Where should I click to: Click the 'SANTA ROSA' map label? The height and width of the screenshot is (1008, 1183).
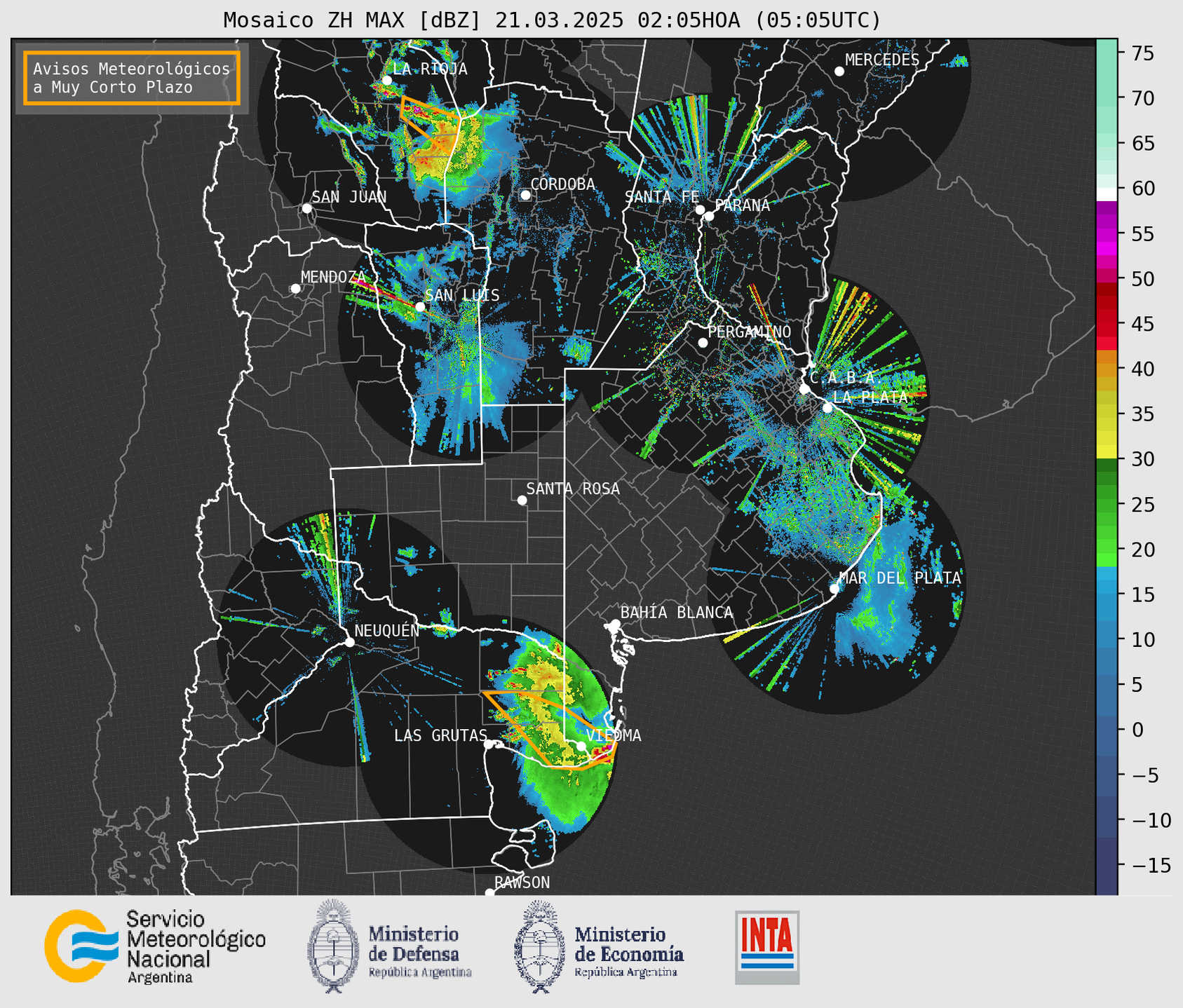coord(573,489)
